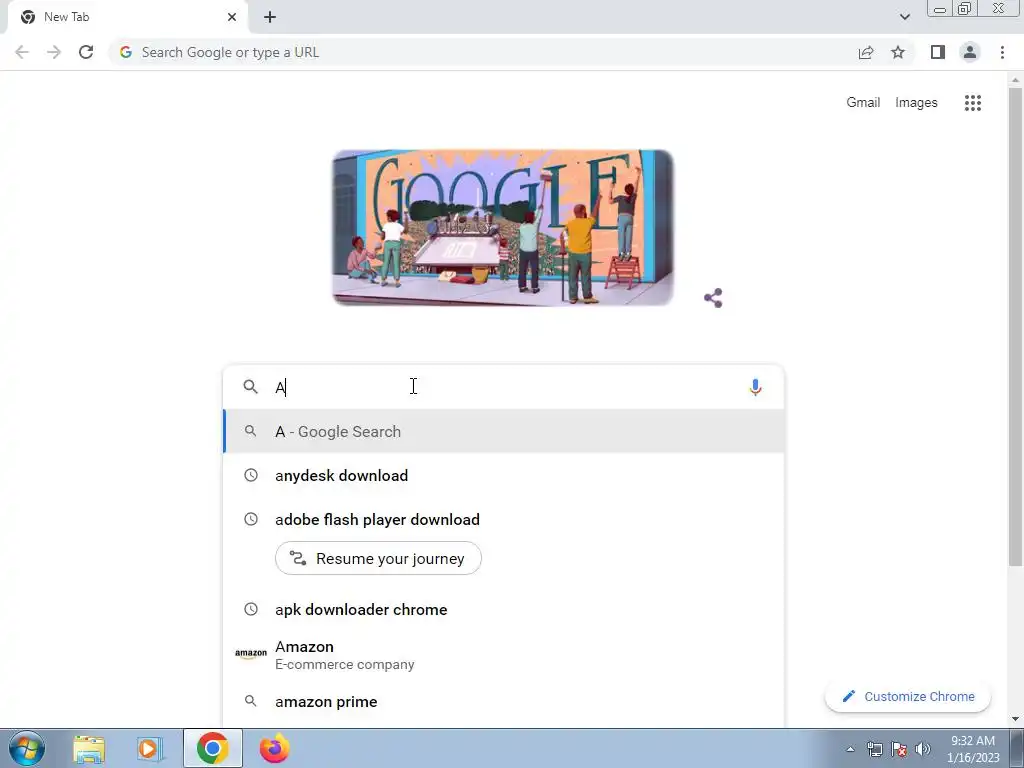Choose 'A - Google Search' suggestion
This screenshot has height=768, width=1024.
point(504,432)
